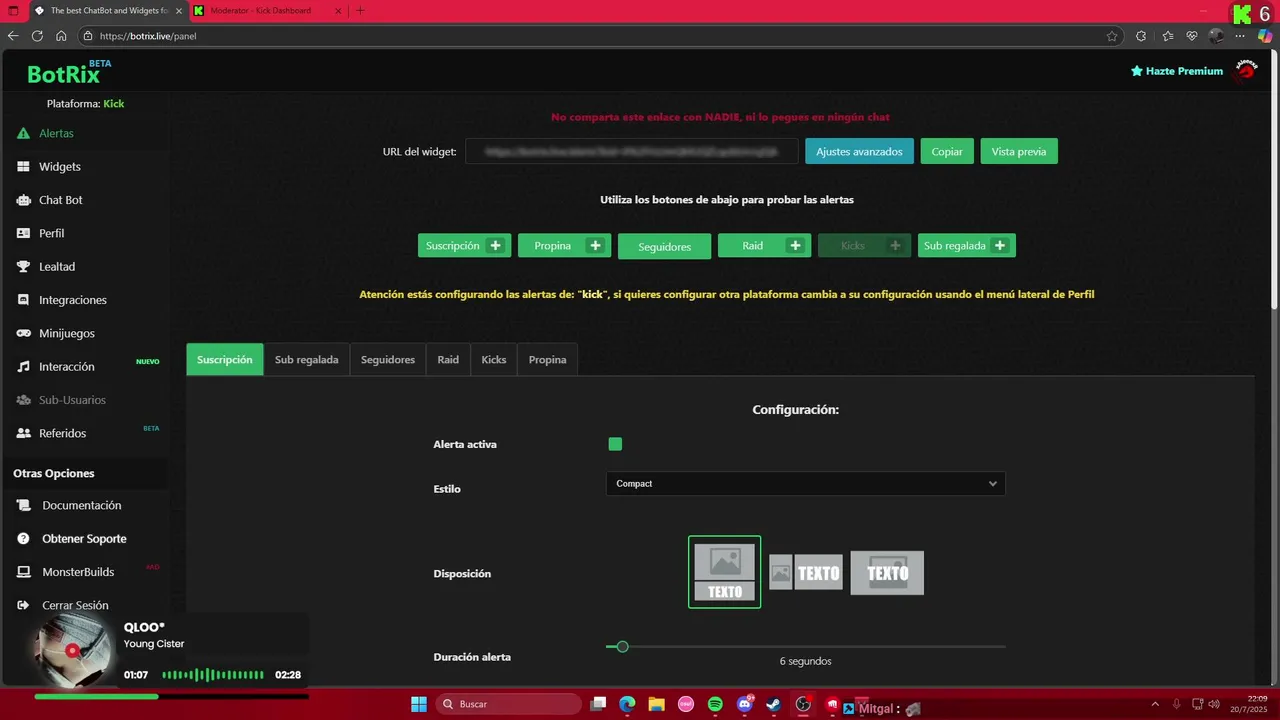Open the Integraciones icon in sidebar

(23, 300)
